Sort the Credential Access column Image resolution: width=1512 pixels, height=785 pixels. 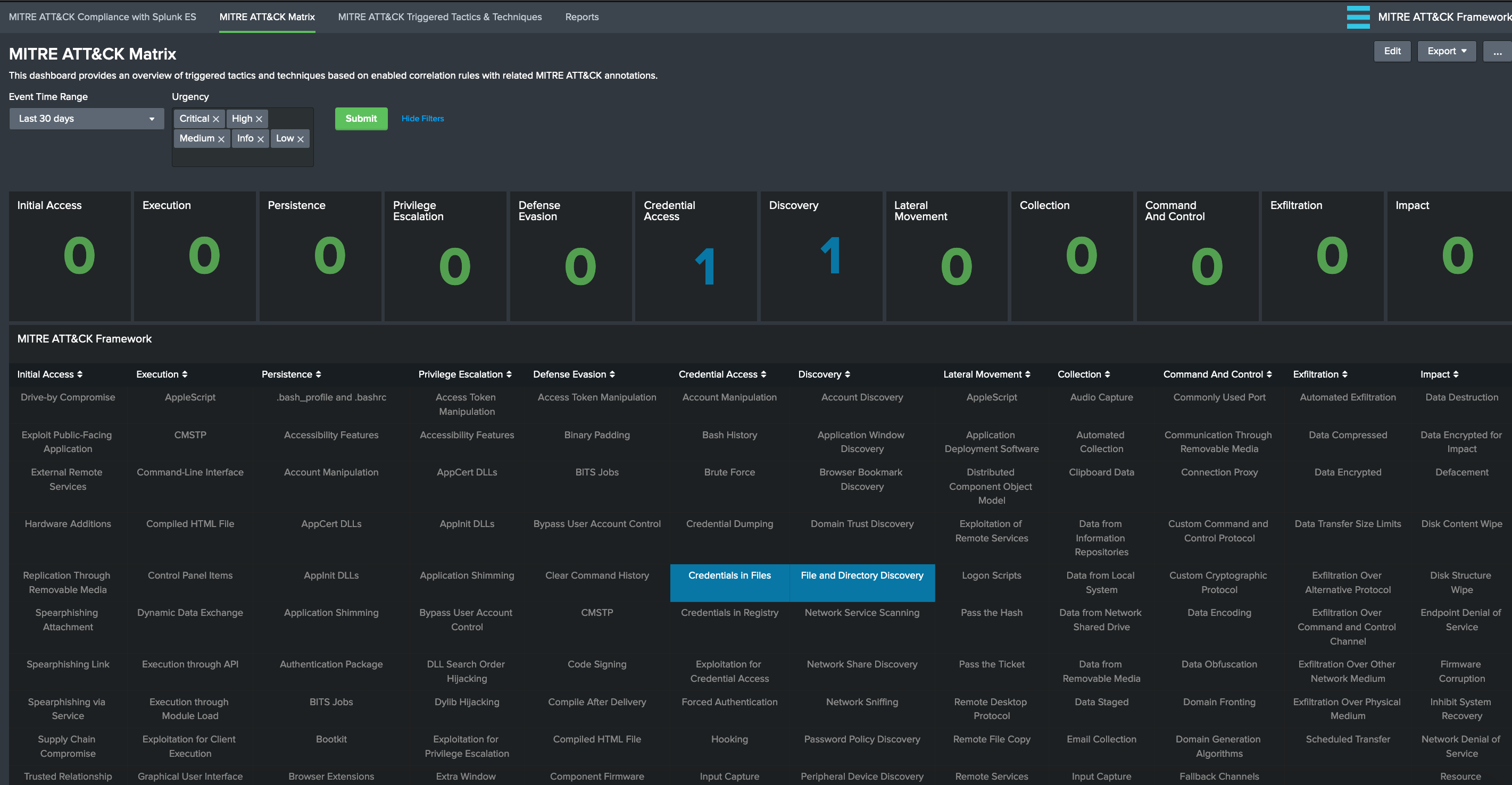763,374
